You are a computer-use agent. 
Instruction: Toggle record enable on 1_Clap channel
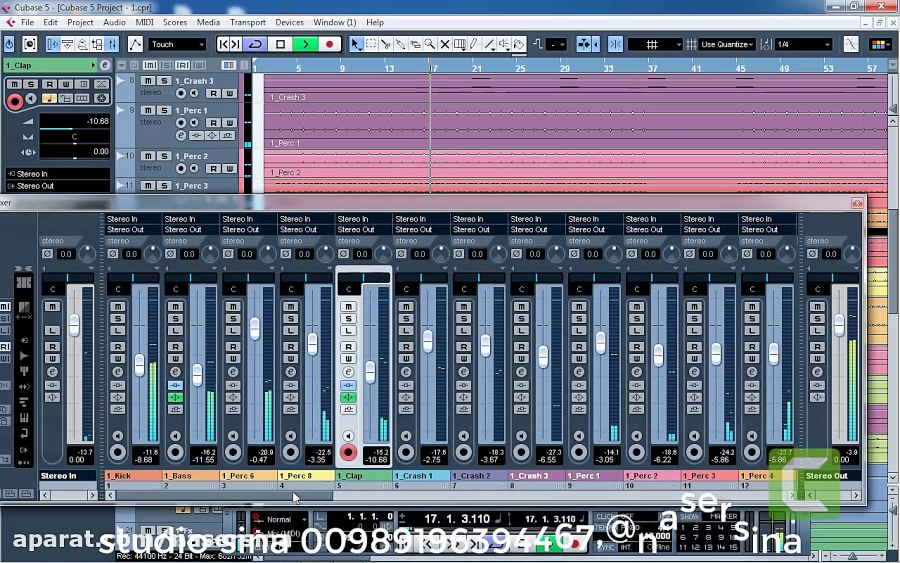tap(348, 452)
